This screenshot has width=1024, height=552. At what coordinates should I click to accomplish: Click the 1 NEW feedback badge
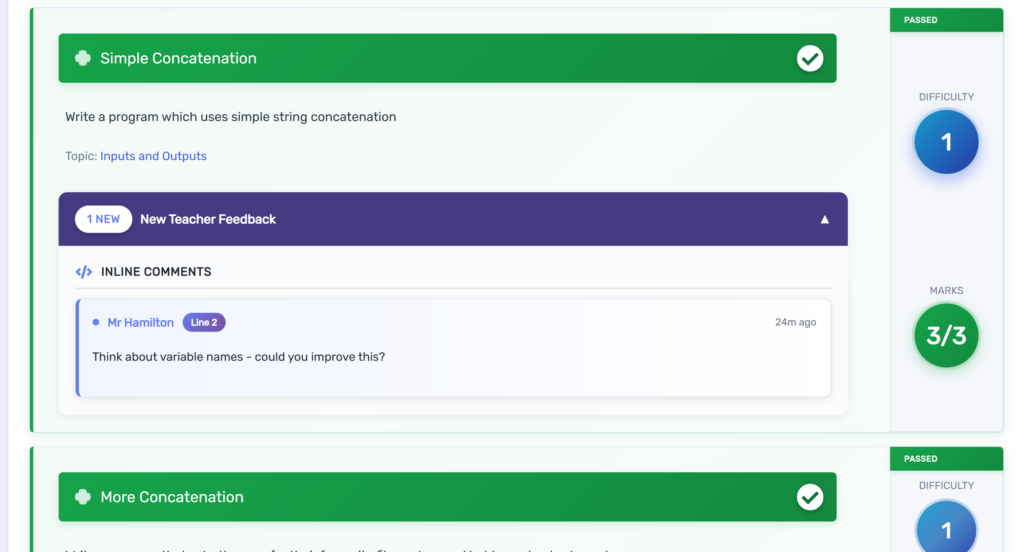click(103, 219)
